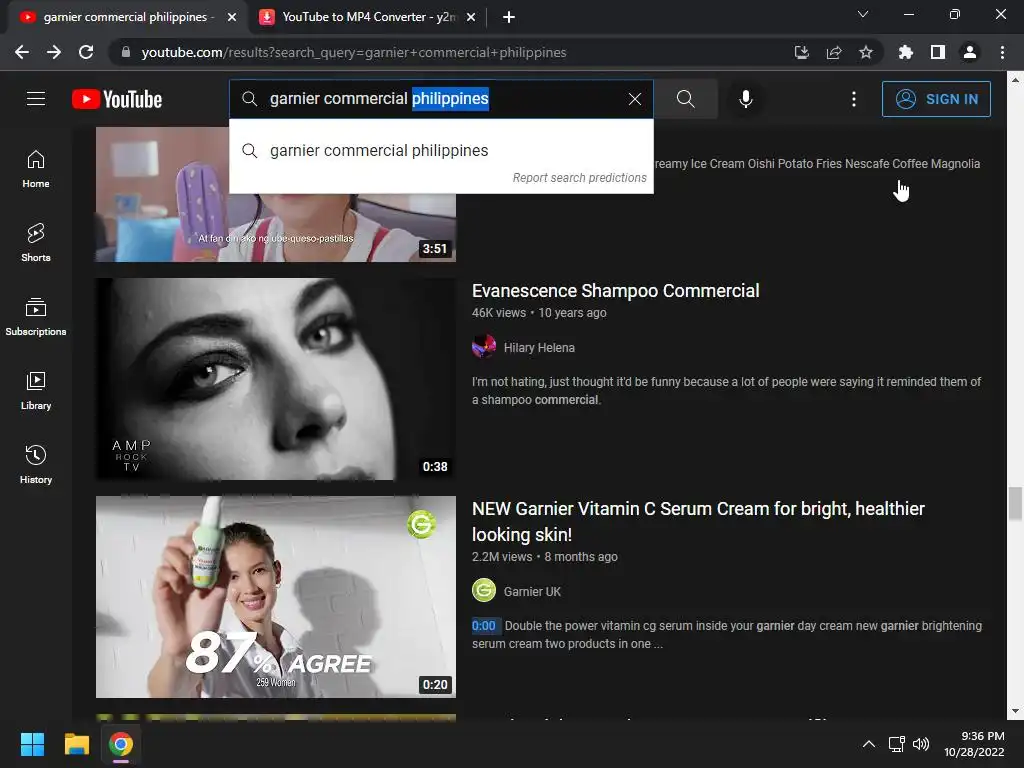
Task: Expand the tab search chevron
Action: click(863, 14)
